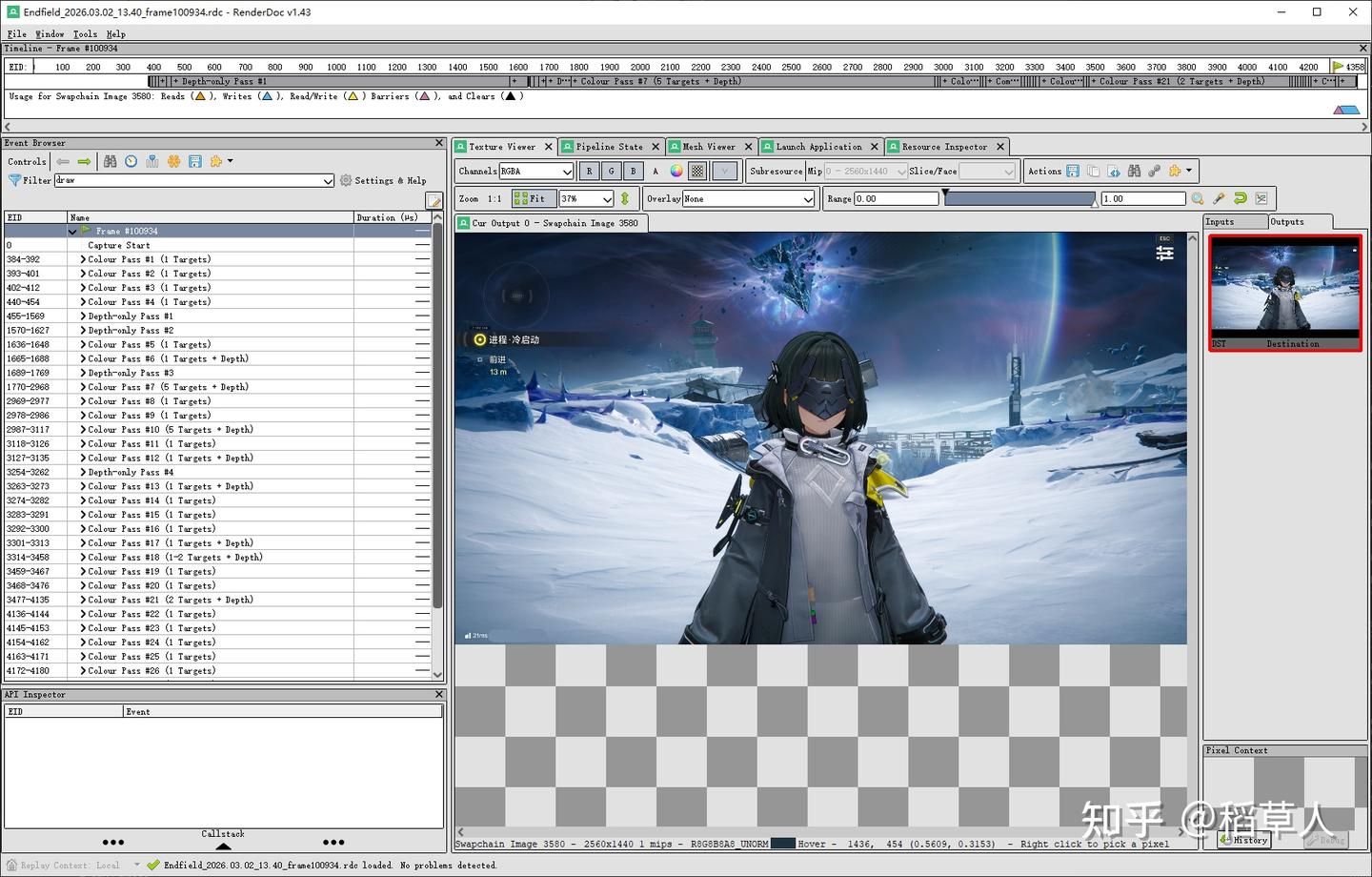Switch to the Mesh Viewer tab
Viewport: 1372px width, 877px height.
pos(709,147)
